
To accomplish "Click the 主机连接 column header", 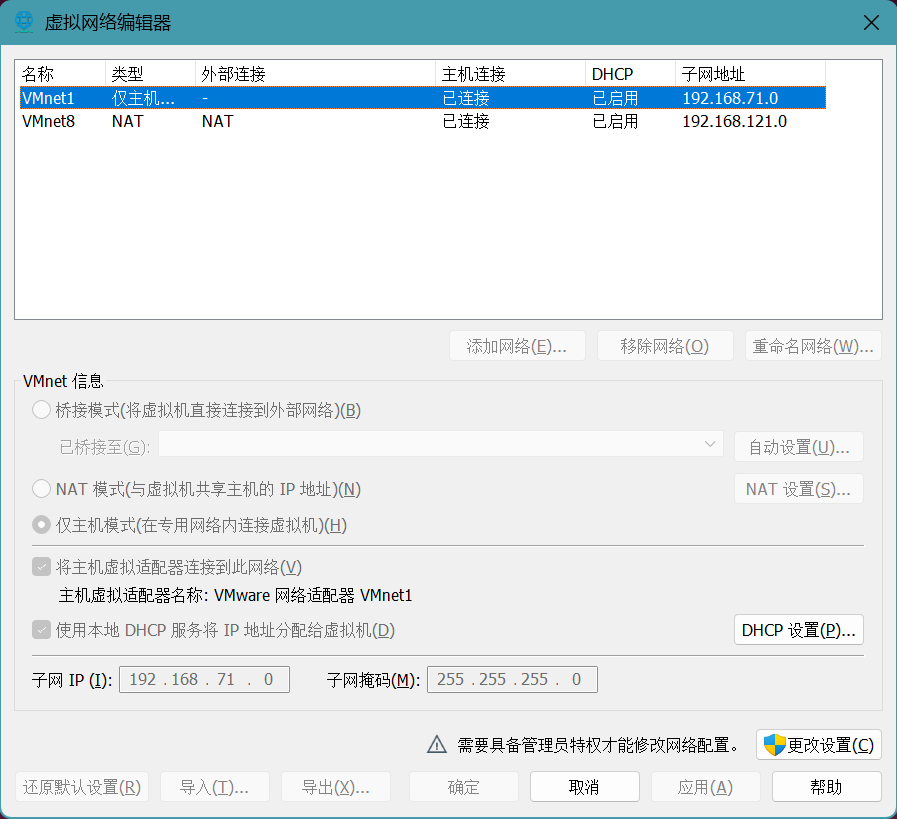I will (x=510, y=74).
